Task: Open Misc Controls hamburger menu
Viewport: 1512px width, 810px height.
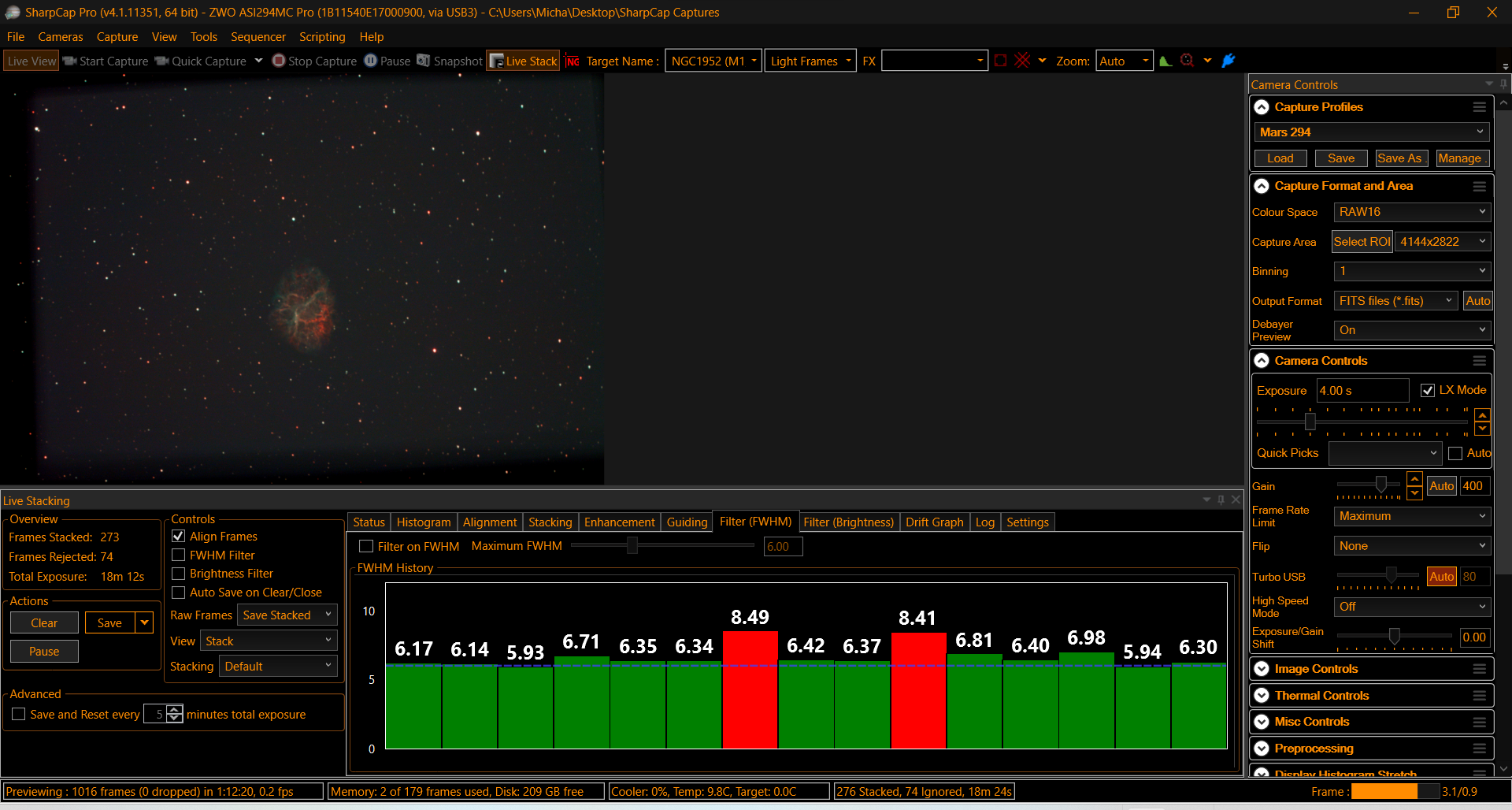Action: 1480,722
